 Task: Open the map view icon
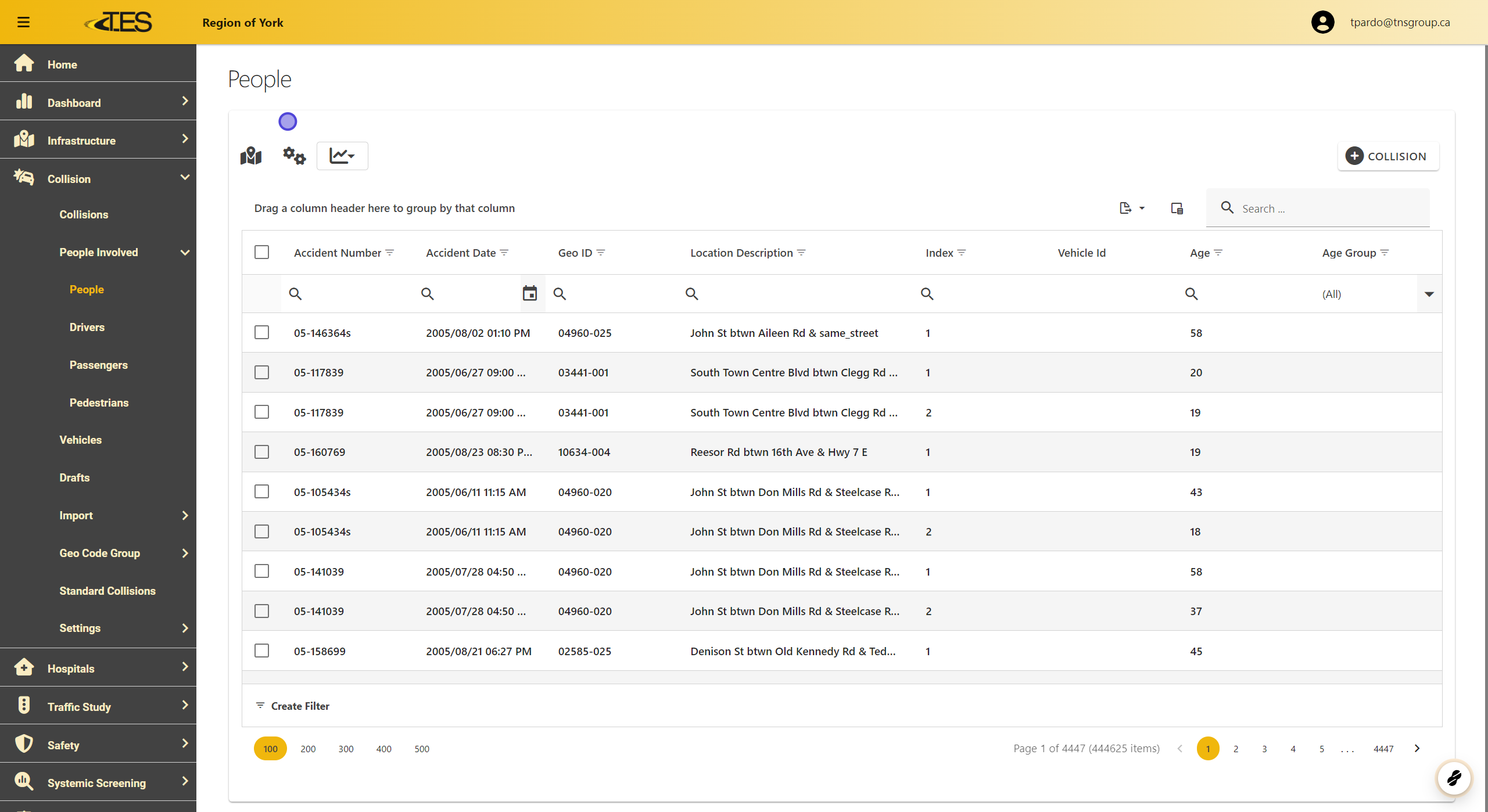pyautogui.click(x=251, y=156)
